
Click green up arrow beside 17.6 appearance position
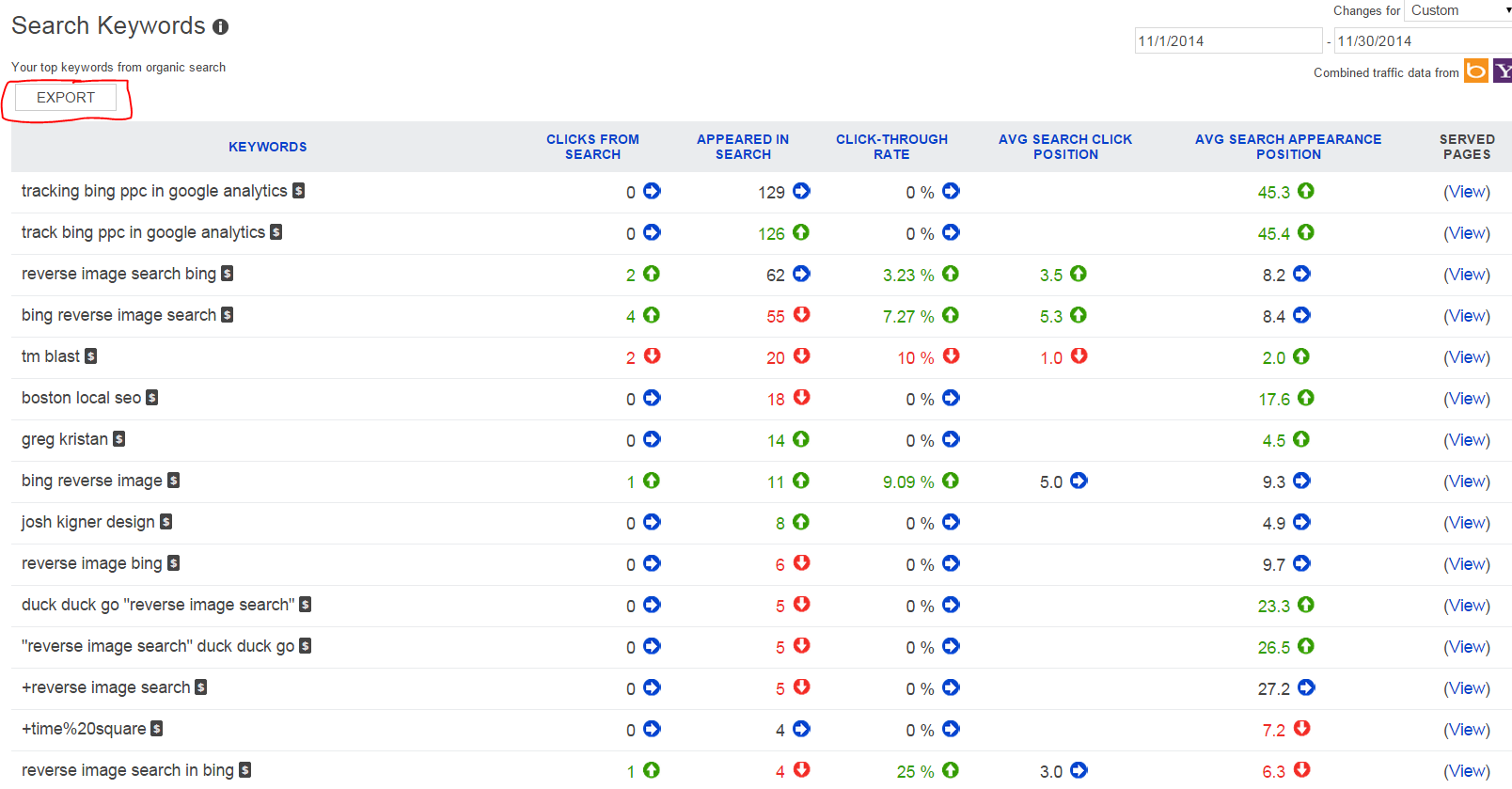1306,398
